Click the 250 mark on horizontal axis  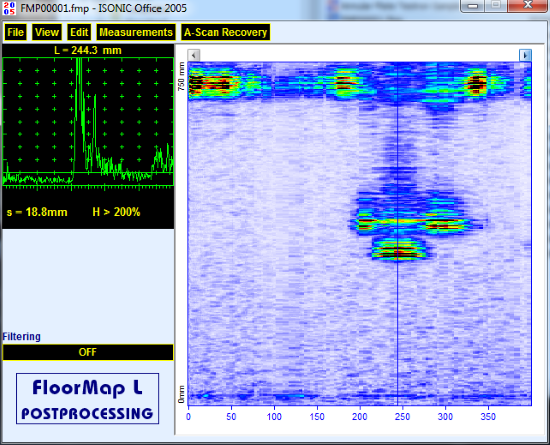click(x=402, y=417)
